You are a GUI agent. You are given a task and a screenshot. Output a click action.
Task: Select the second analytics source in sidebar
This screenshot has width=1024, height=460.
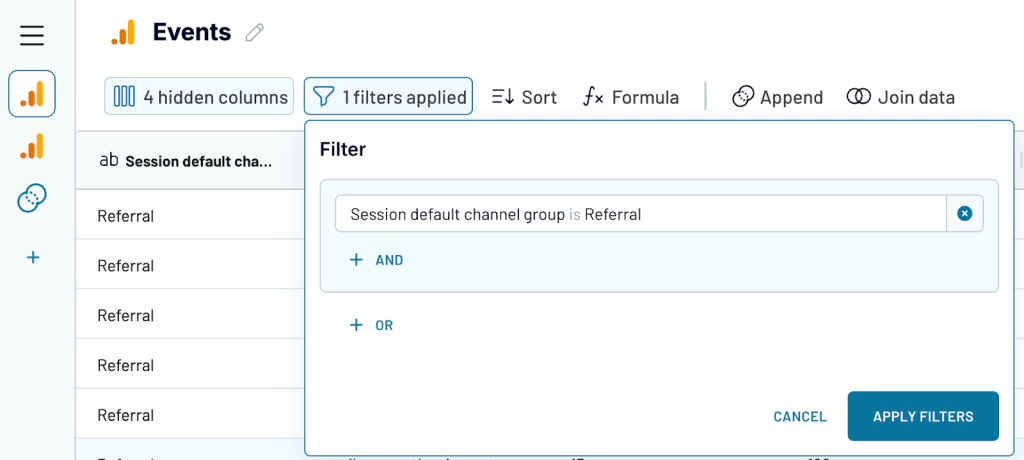32,146
